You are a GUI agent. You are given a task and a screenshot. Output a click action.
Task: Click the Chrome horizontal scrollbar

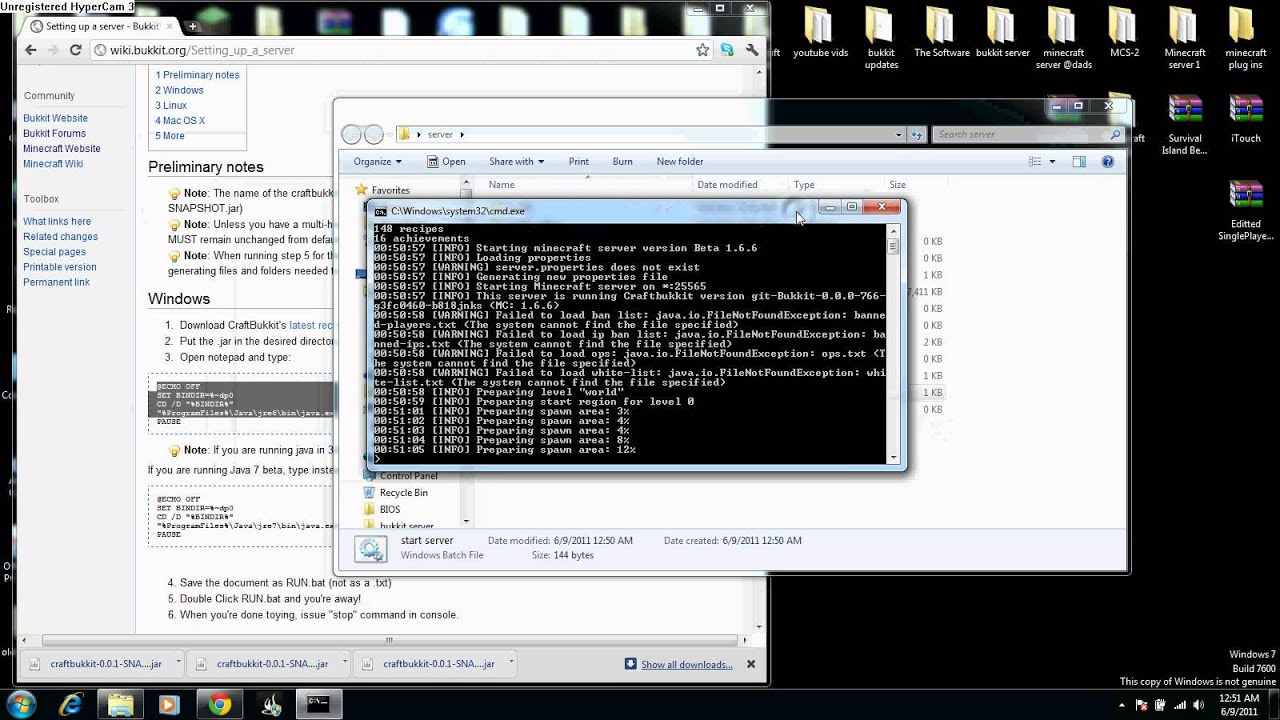click(390, 640)
